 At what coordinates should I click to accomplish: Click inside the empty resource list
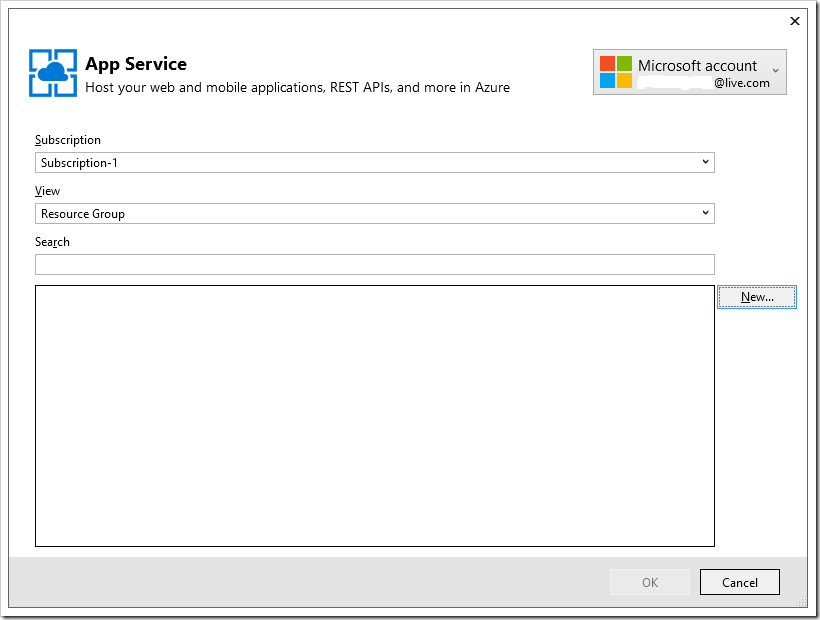tap(374, 416)
